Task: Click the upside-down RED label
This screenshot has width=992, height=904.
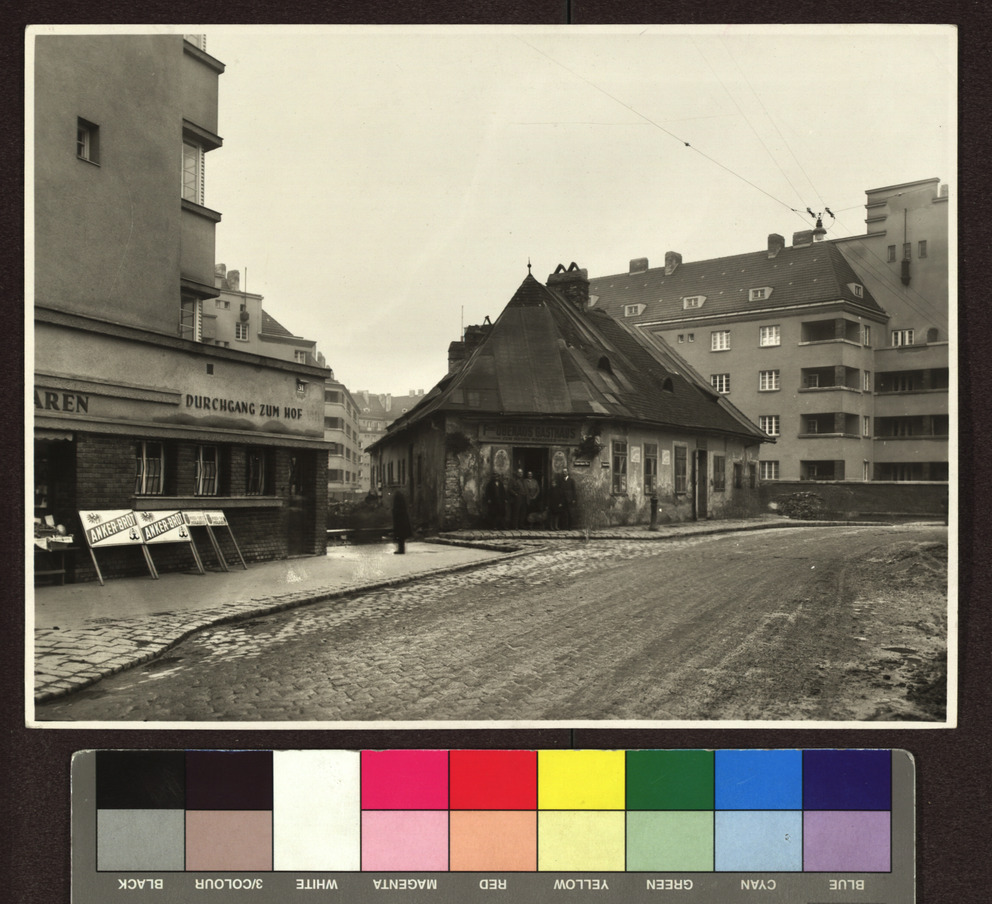Action: click(x=493, y=884)
